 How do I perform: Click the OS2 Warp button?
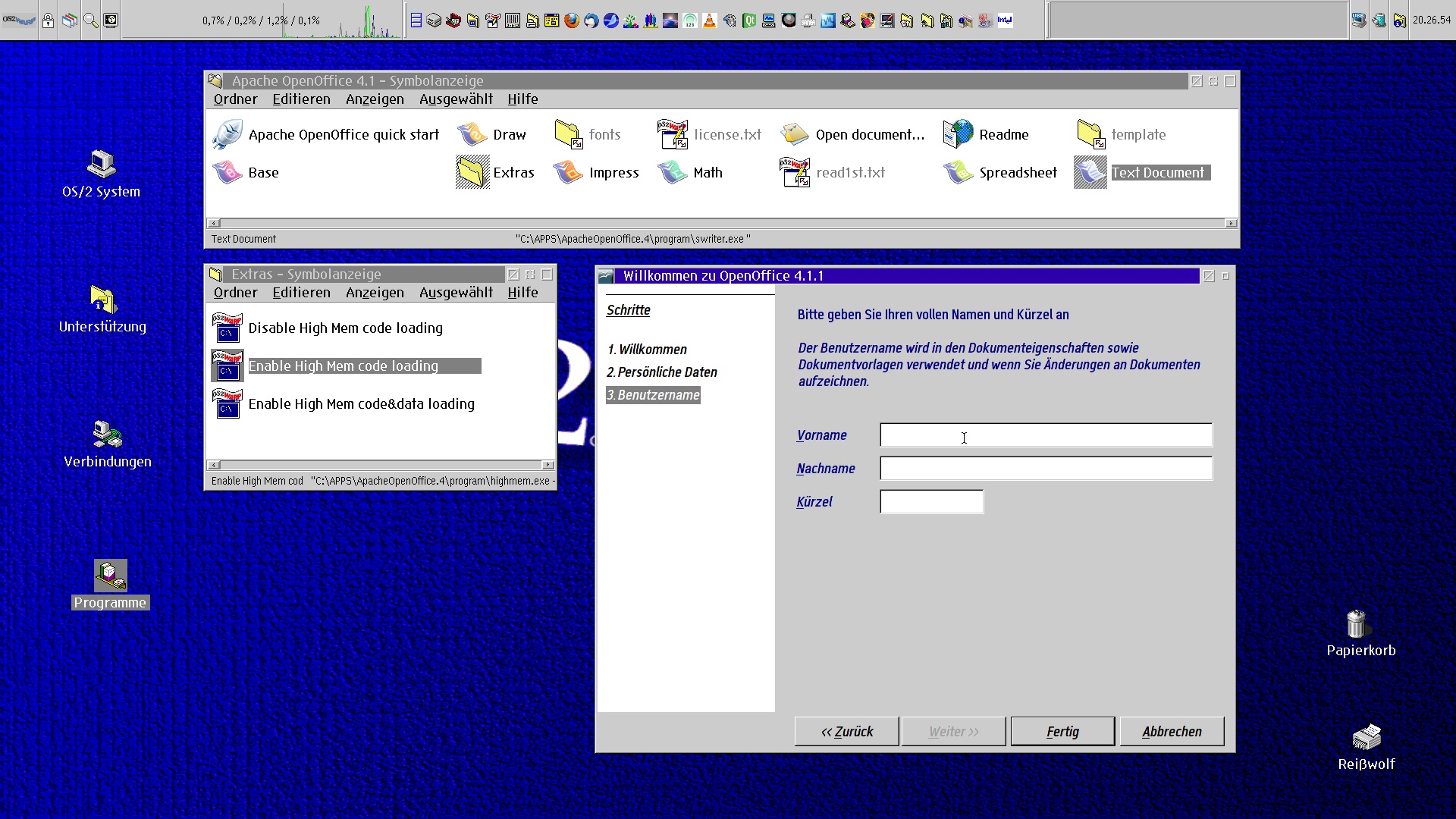coord(19,20)
